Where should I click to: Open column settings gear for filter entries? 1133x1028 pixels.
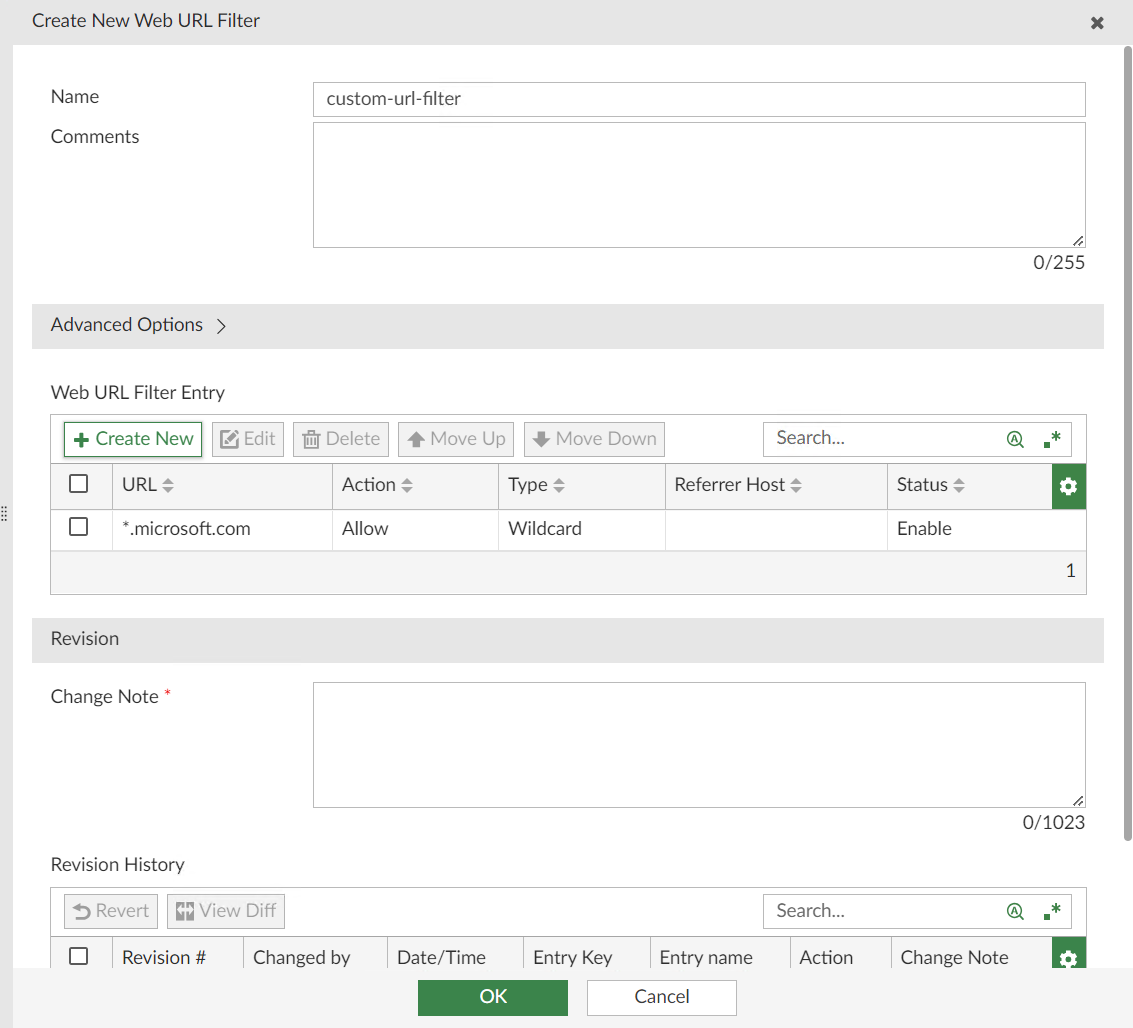click(1069, 486)
